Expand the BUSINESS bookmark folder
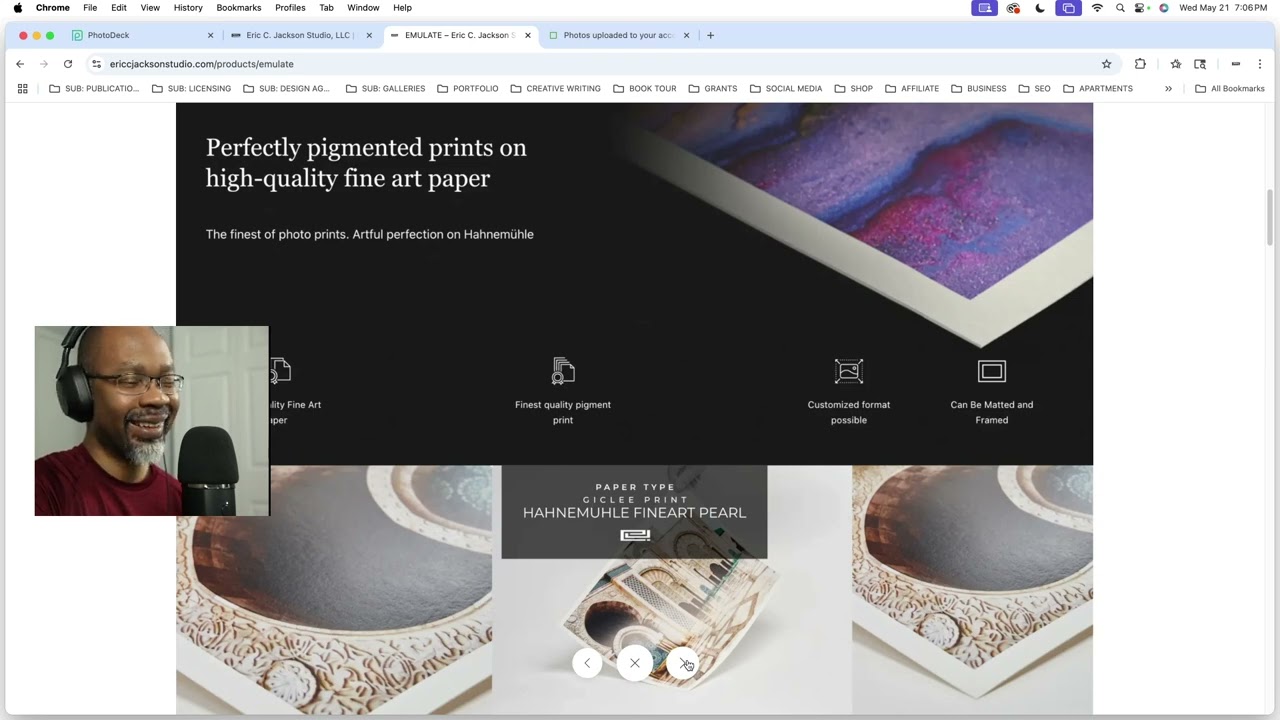 coord(978,88)
